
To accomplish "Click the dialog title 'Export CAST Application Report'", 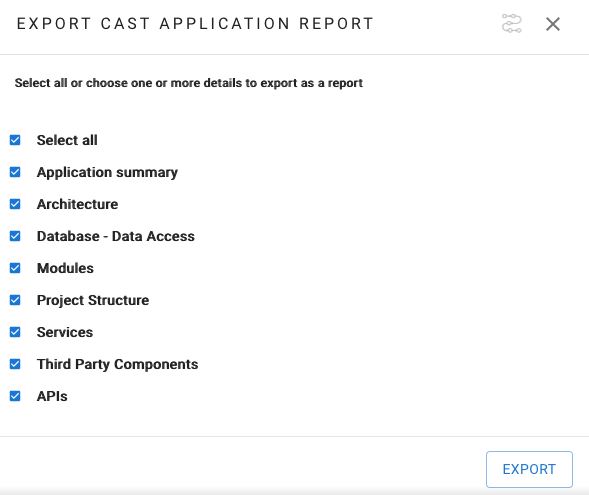I will [195, 24].
